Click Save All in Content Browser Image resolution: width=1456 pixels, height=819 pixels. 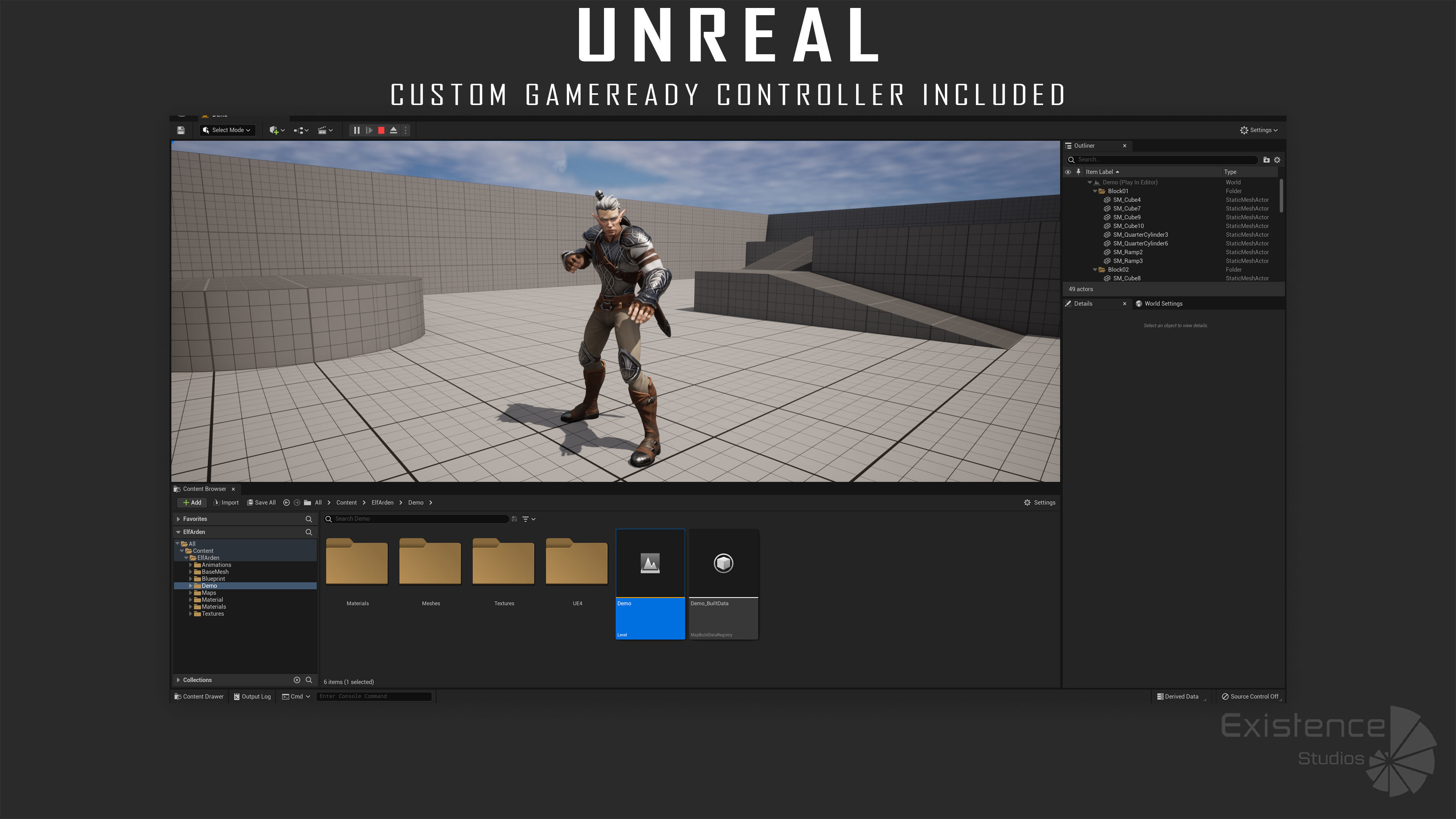261,502
